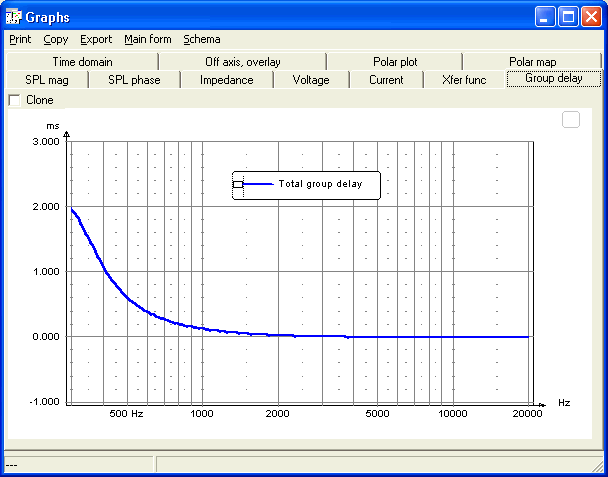
Task: Minimize the Graphs window
Action: tap(545, 17)
